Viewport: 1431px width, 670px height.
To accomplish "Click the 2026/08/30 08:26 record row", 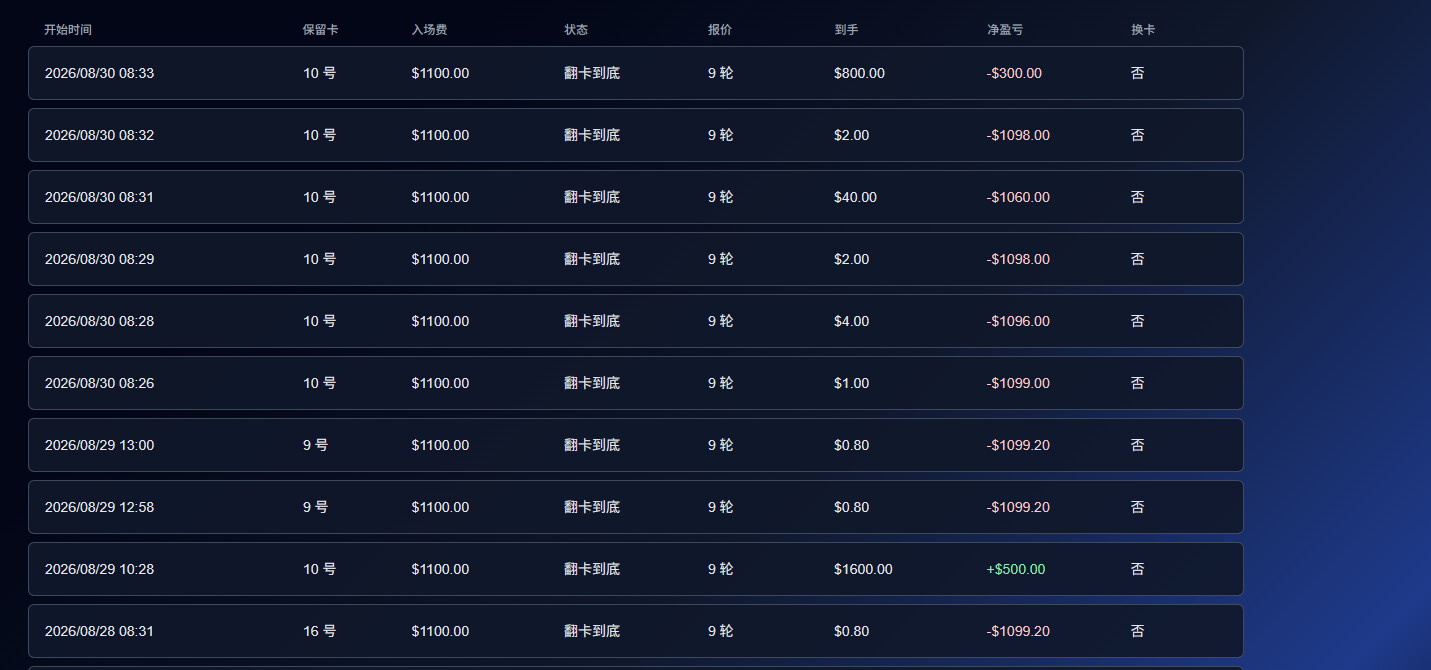I will [x=636, y=383].
